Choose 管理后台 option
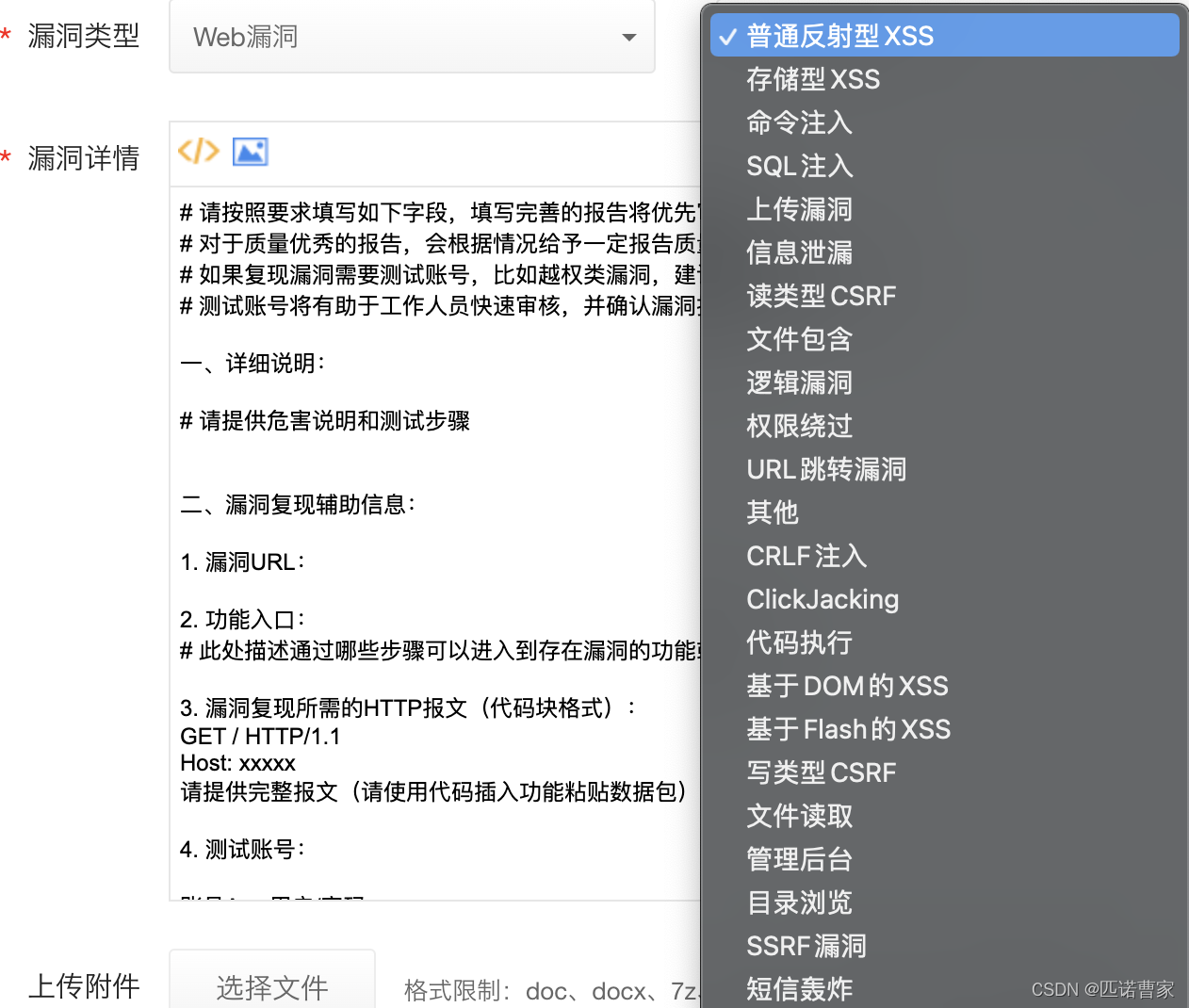Screen dimensions: 1189x1008 [944, 859]
